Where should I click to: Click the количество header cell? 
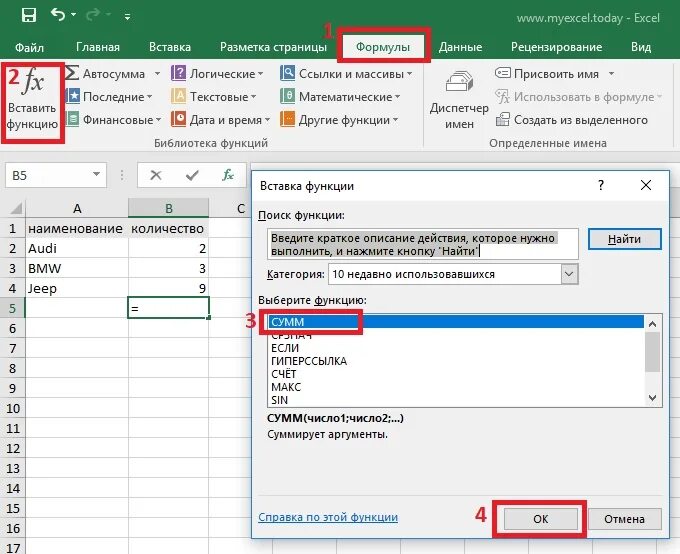coord(169,228)
